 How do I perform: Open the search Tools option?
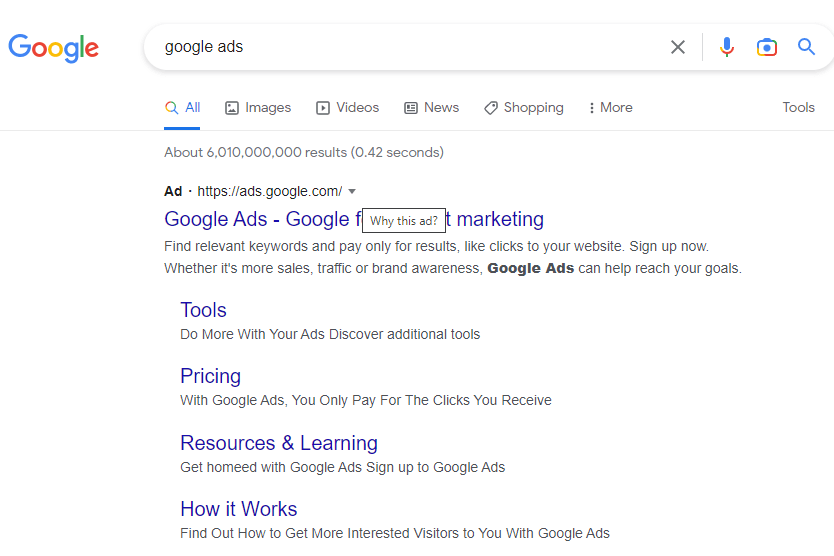point(798,107)
